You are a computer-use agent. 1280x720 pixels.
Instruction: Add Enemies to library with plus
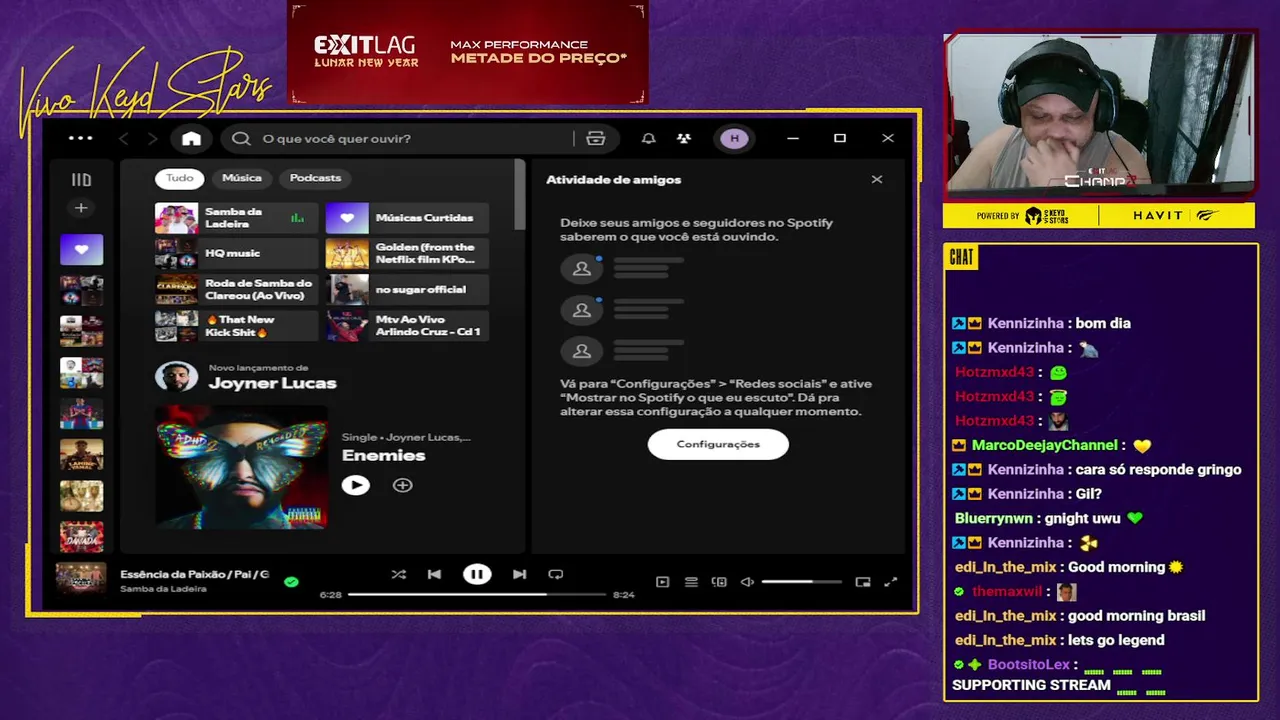pyautogui.click(x=402, y=485)
